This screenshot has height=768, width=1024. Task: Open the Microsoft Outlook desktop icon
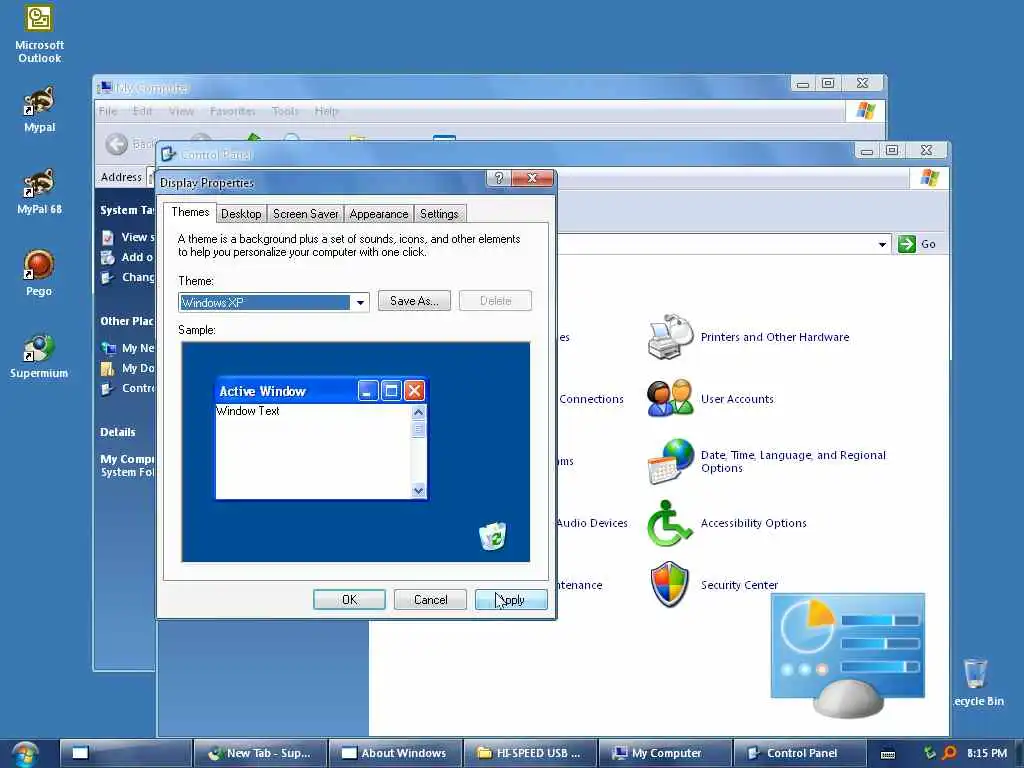coord(39,33)
